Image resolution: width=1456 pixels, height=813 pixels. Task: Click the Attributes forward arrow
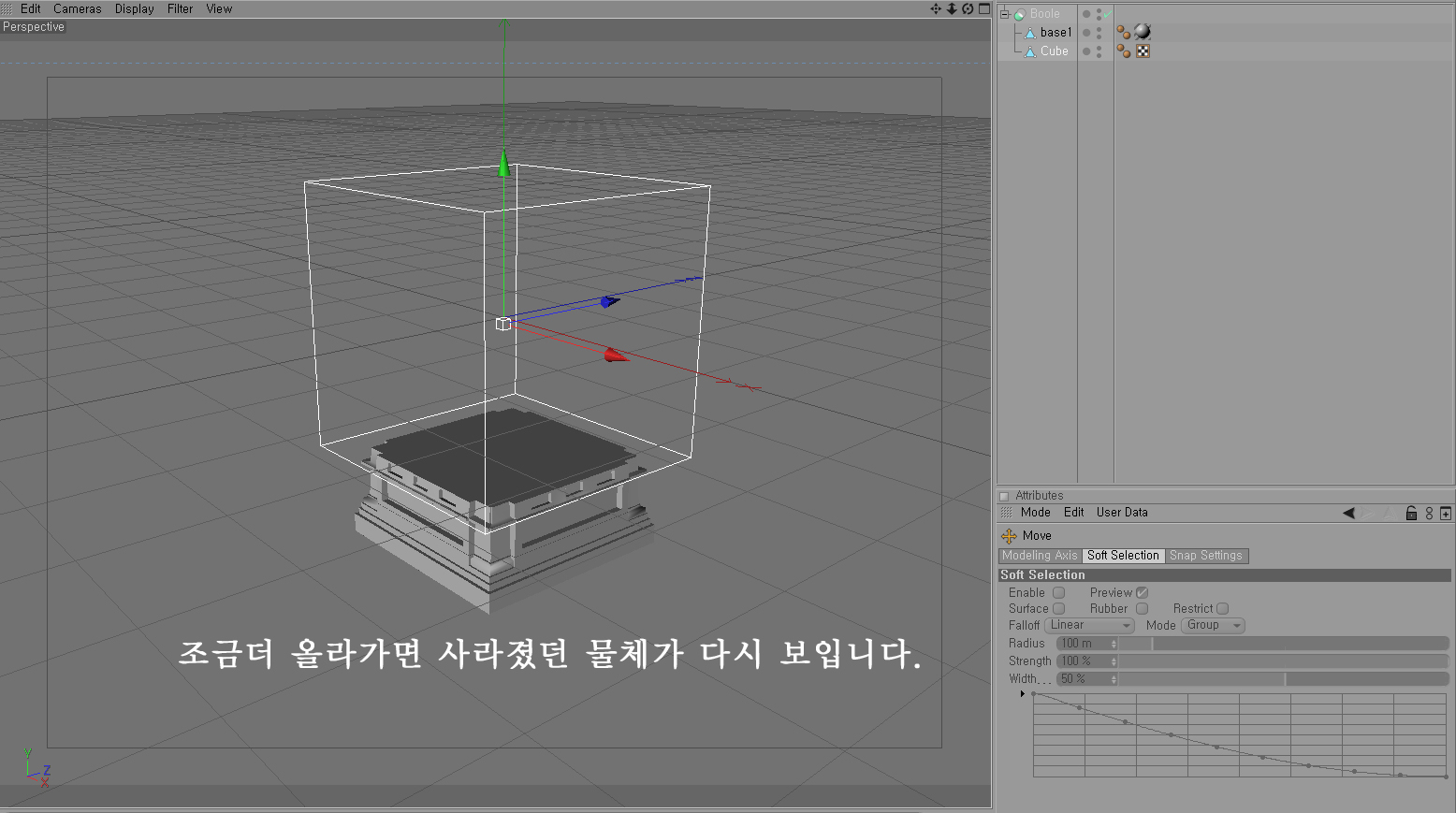pos(1369,513)
